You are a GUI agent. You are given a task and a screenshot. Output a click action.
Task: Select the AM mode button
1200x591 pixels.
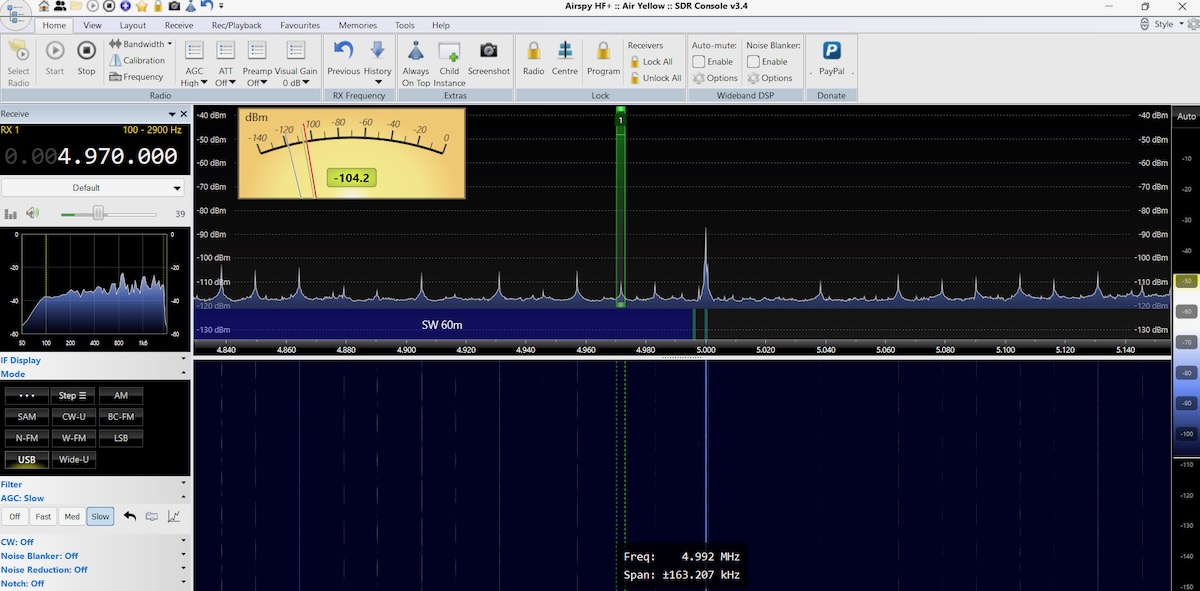(120, 395)
